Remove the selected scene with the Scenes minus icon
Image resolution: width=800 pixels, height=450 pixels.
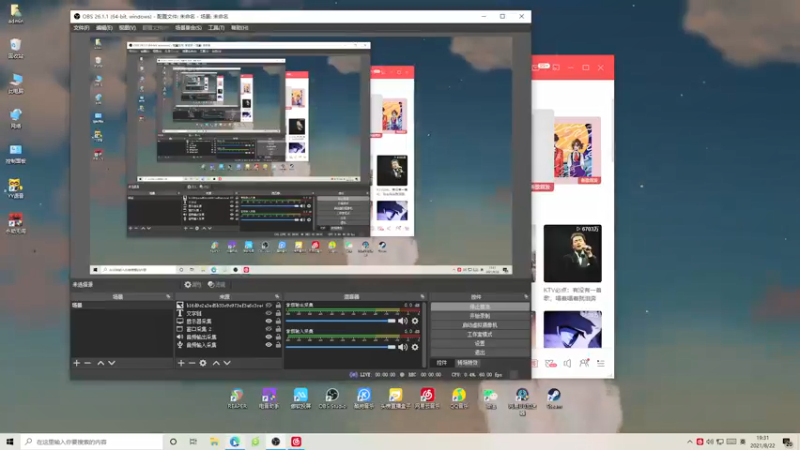88,363
